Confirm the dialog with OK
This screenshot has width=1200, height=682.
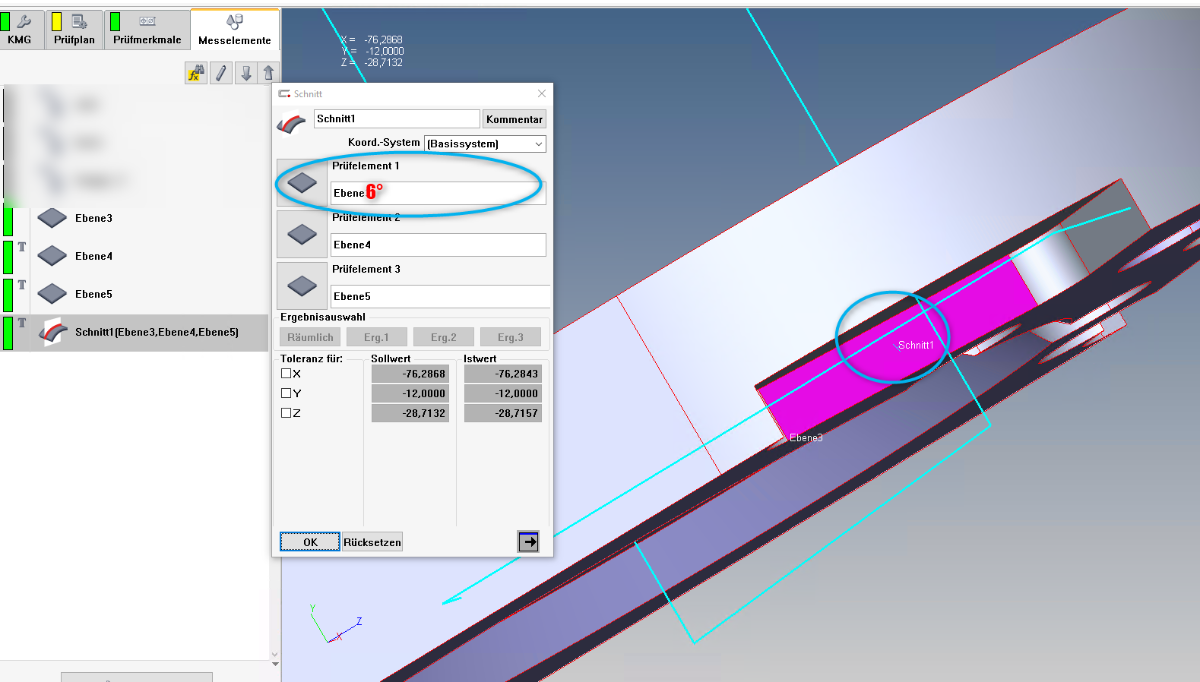(x=310, y=542)
